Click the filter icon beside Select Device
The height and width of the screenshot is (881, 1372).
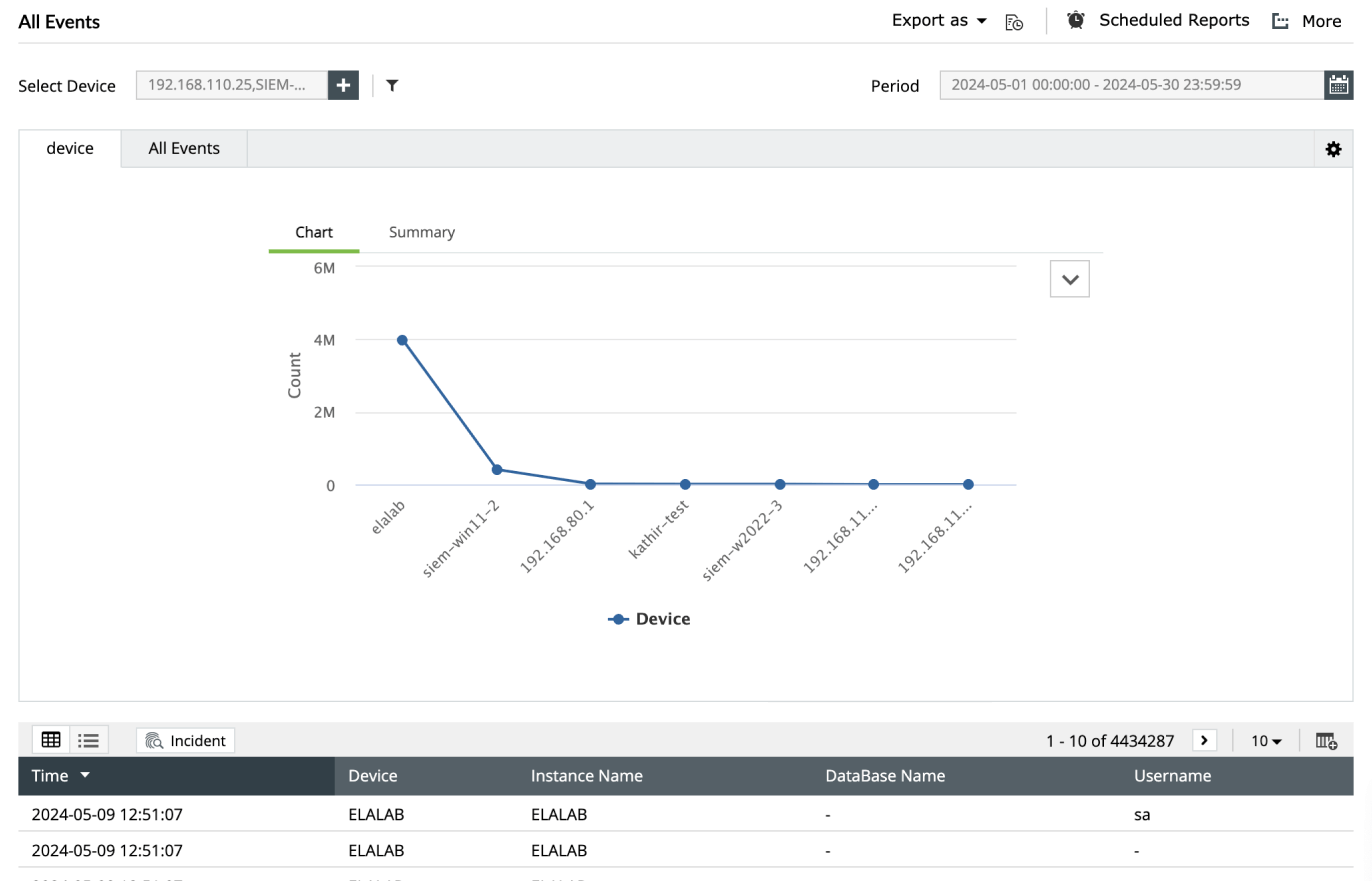pos(391,85)
